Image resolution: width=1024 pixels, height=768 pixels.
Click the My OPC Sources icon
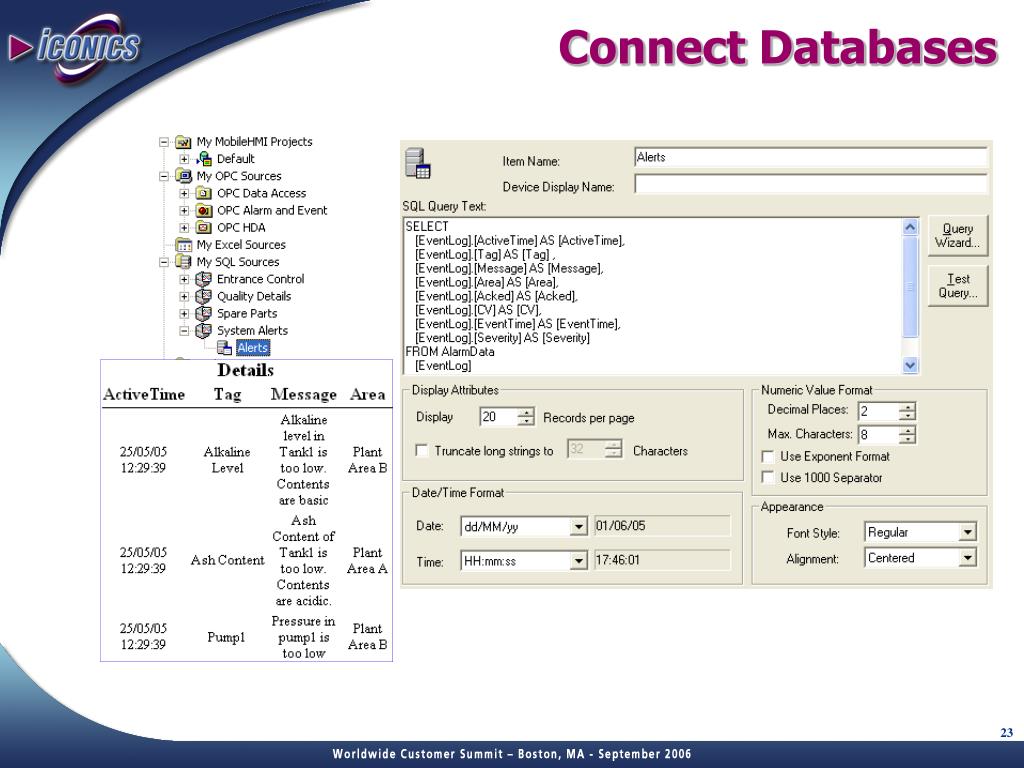point(184,176)
